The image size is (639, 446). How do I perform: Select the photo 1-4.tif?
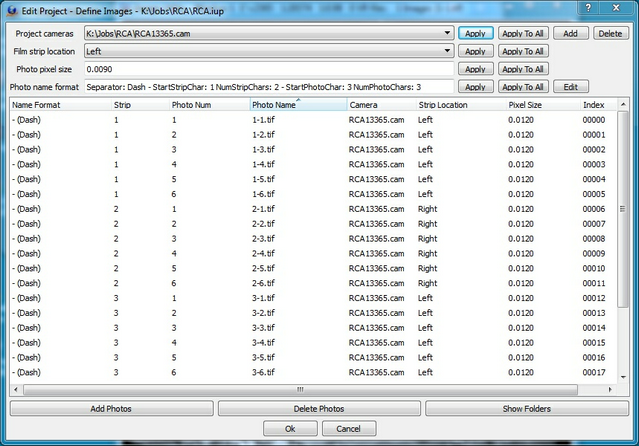coord(263,164)
